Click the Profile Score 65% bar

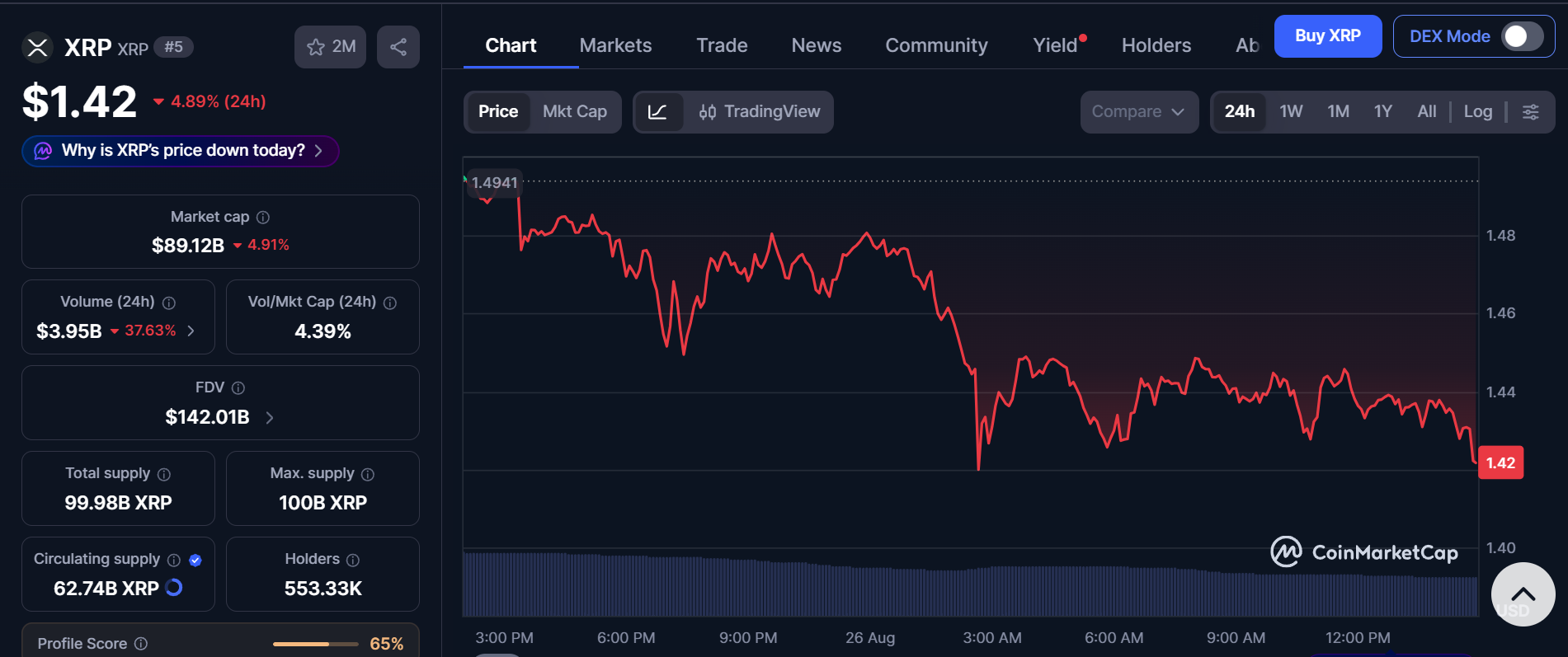pos(316,644)
